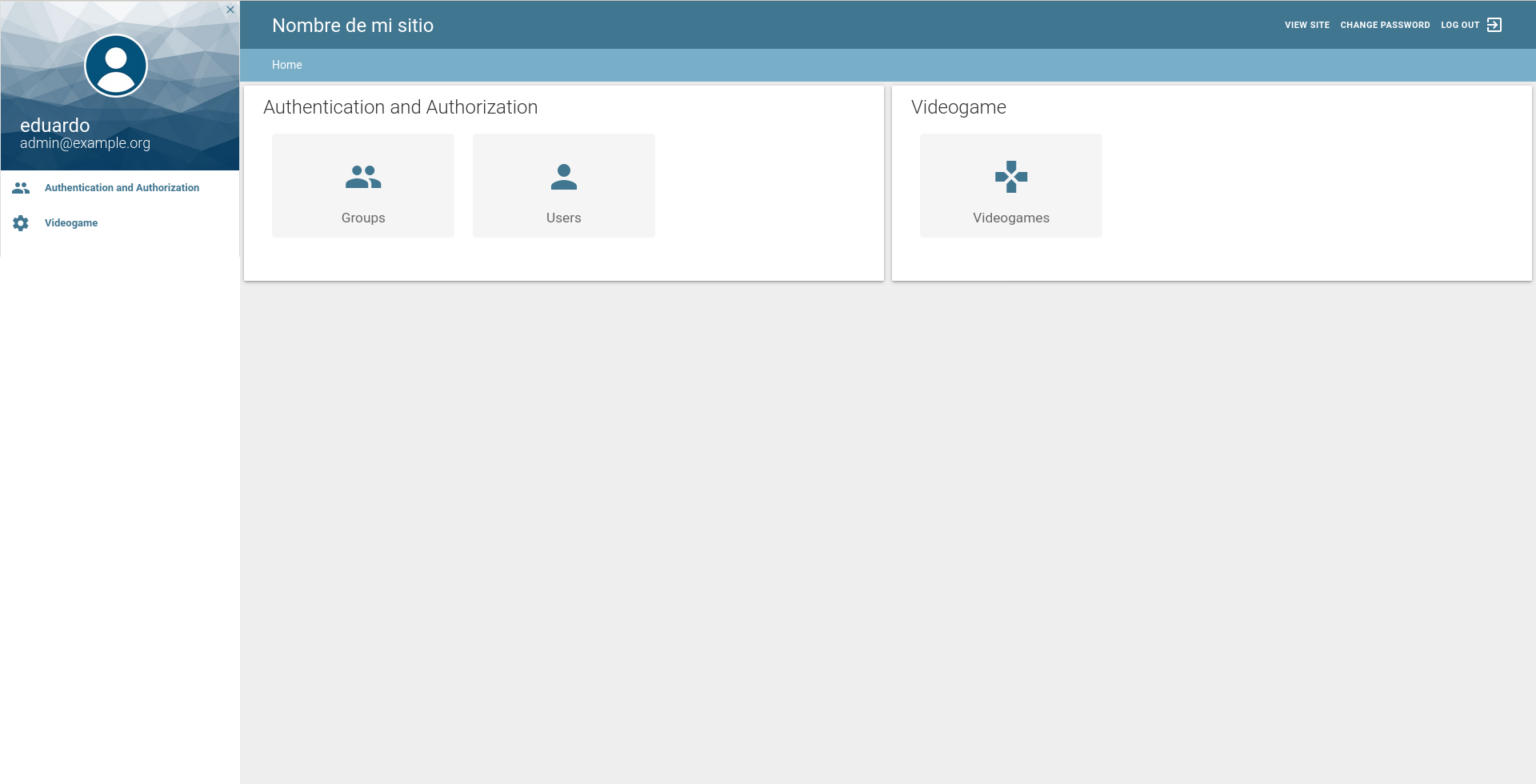Screen dimensions: 1536x784
Task: Click the admin@example.org email in the sidebar
Action: tap(85, 143)
